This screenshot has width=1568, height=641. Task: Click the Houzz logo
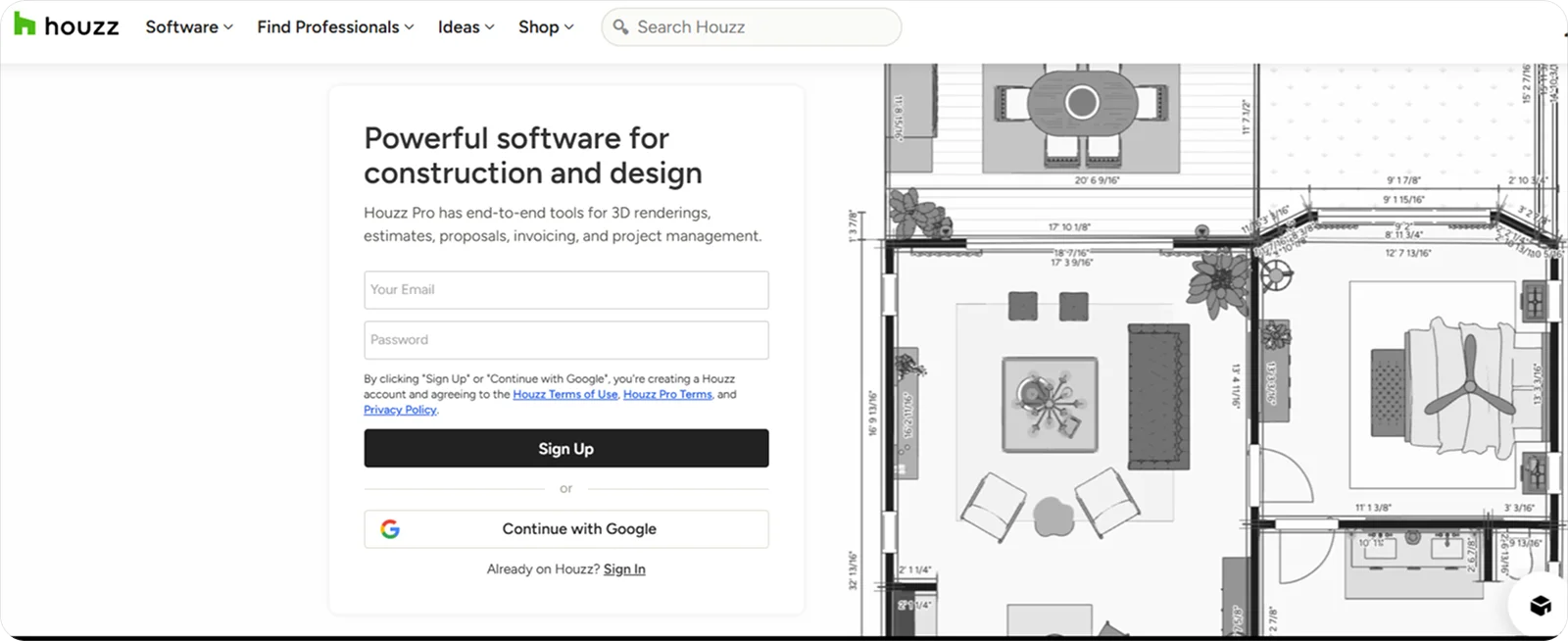67,26
